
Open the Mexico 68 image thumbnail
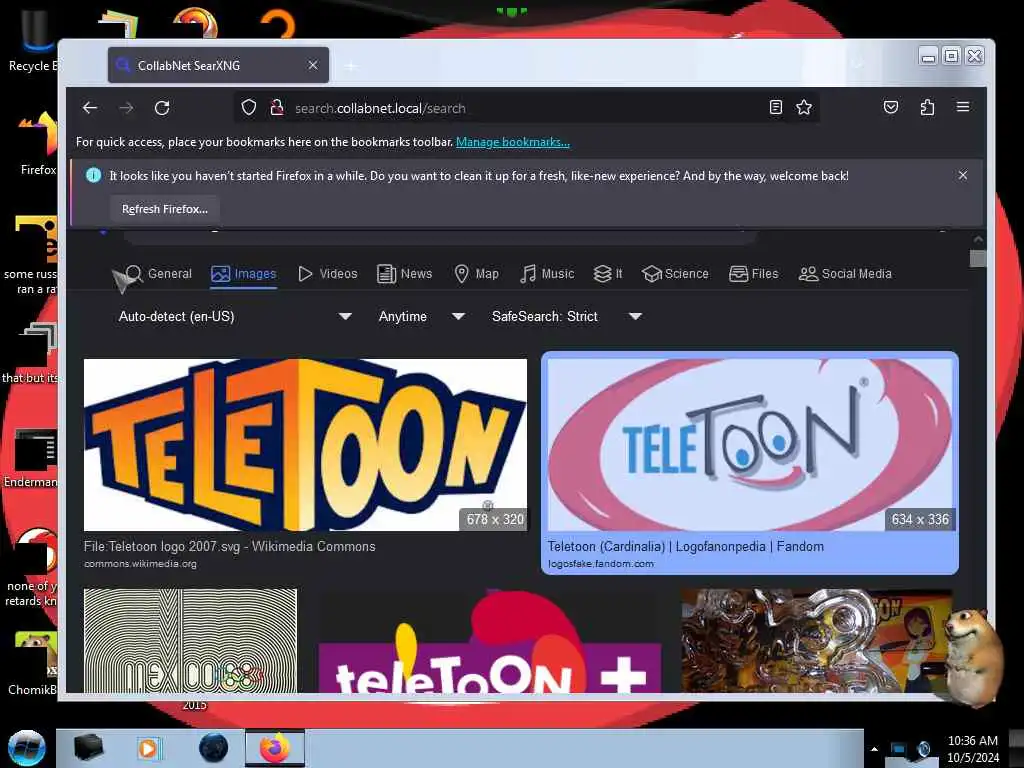190,641
